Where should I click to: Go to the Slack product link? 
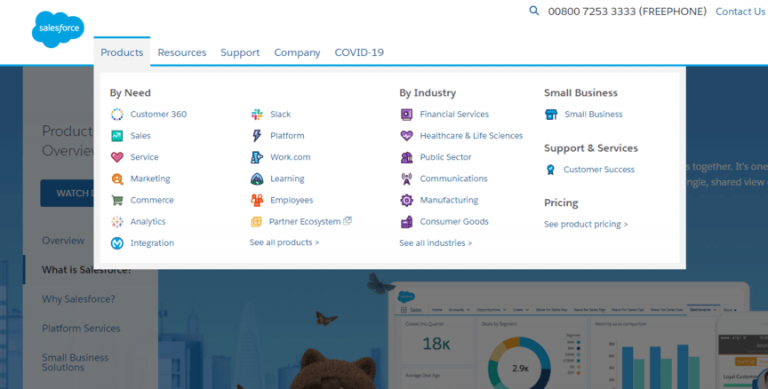coord(280,114)
